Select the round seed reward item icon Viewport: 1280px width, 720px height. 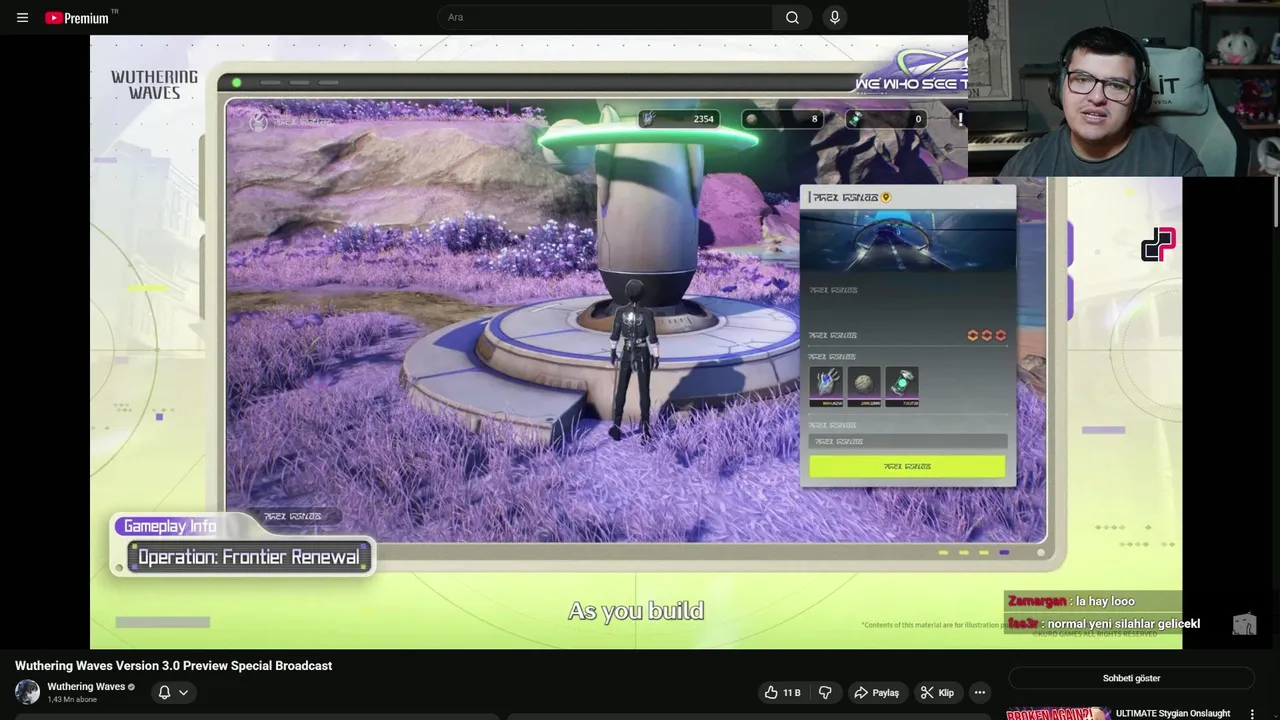point(863,384)
